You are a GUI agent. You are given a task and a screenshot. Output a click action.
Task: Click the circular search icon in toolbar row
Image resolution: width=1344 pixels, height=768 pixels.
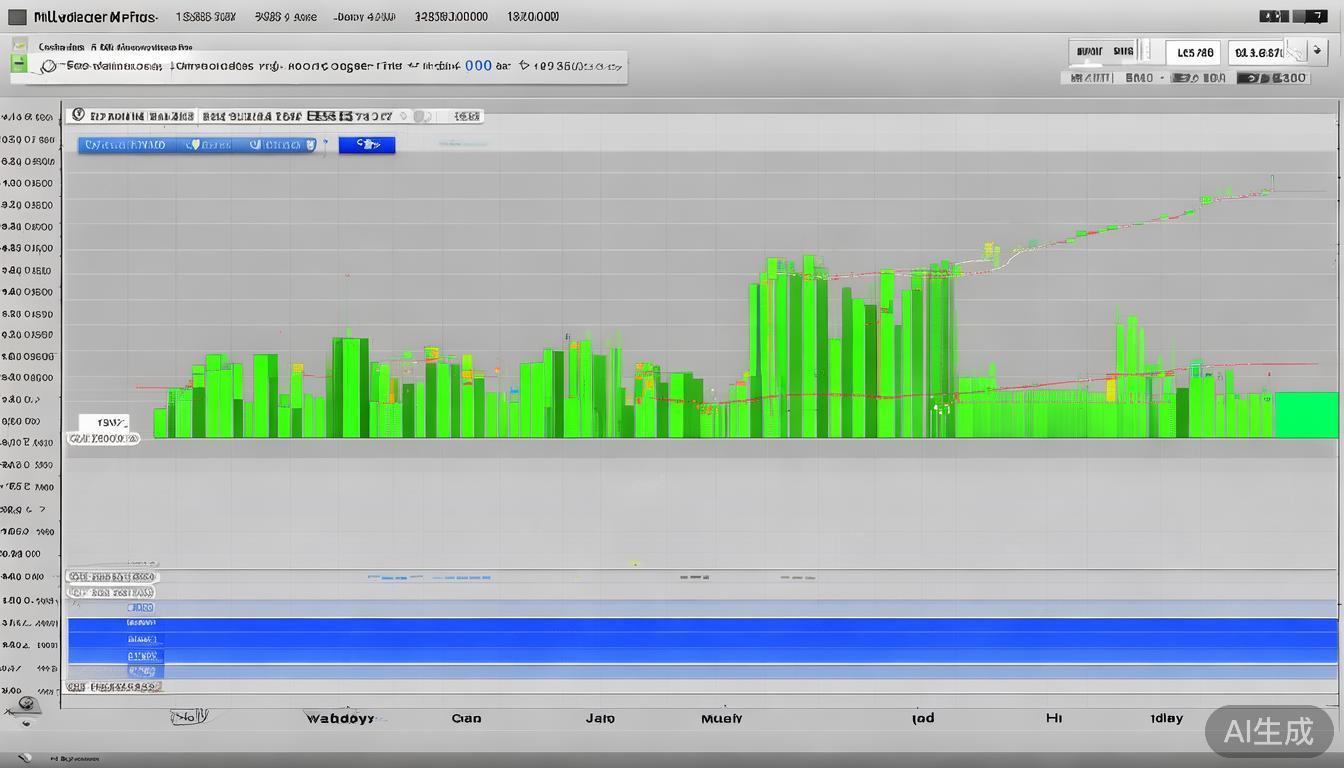(x=48, y=66)
